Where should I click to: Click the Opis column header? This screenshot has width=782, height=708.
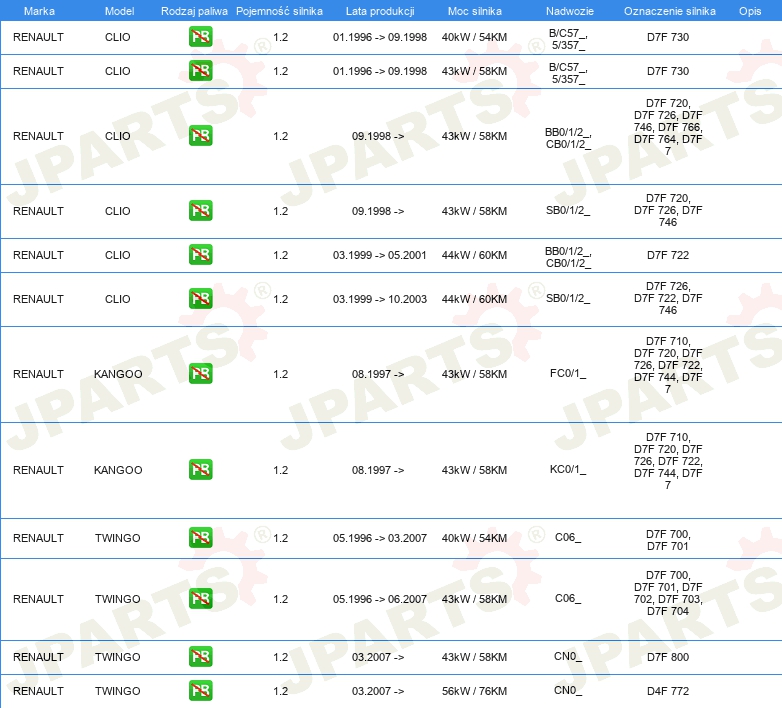[750, 11]
